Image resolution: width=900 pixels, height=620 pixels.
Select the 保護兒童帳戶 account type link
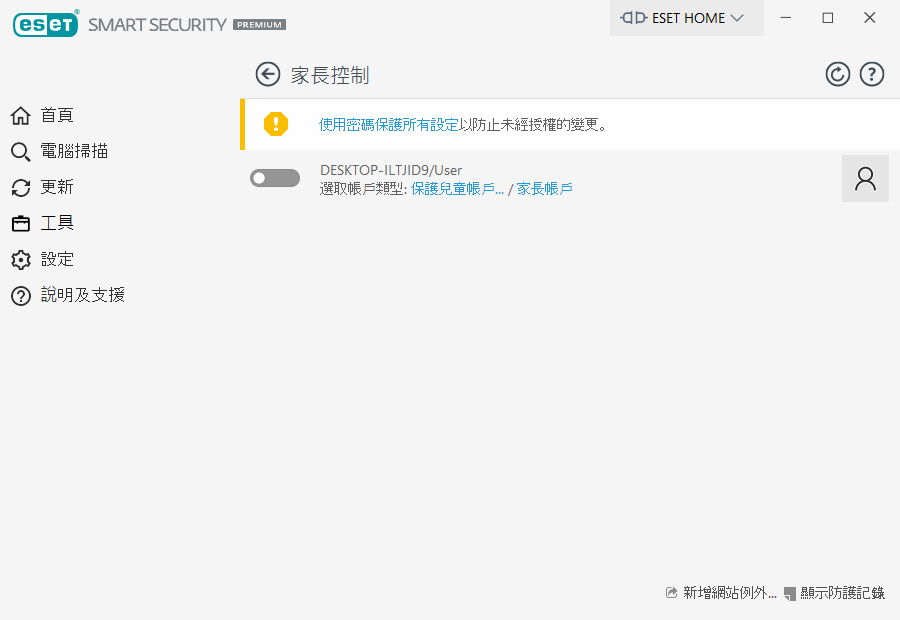click(x=457, y=188)
